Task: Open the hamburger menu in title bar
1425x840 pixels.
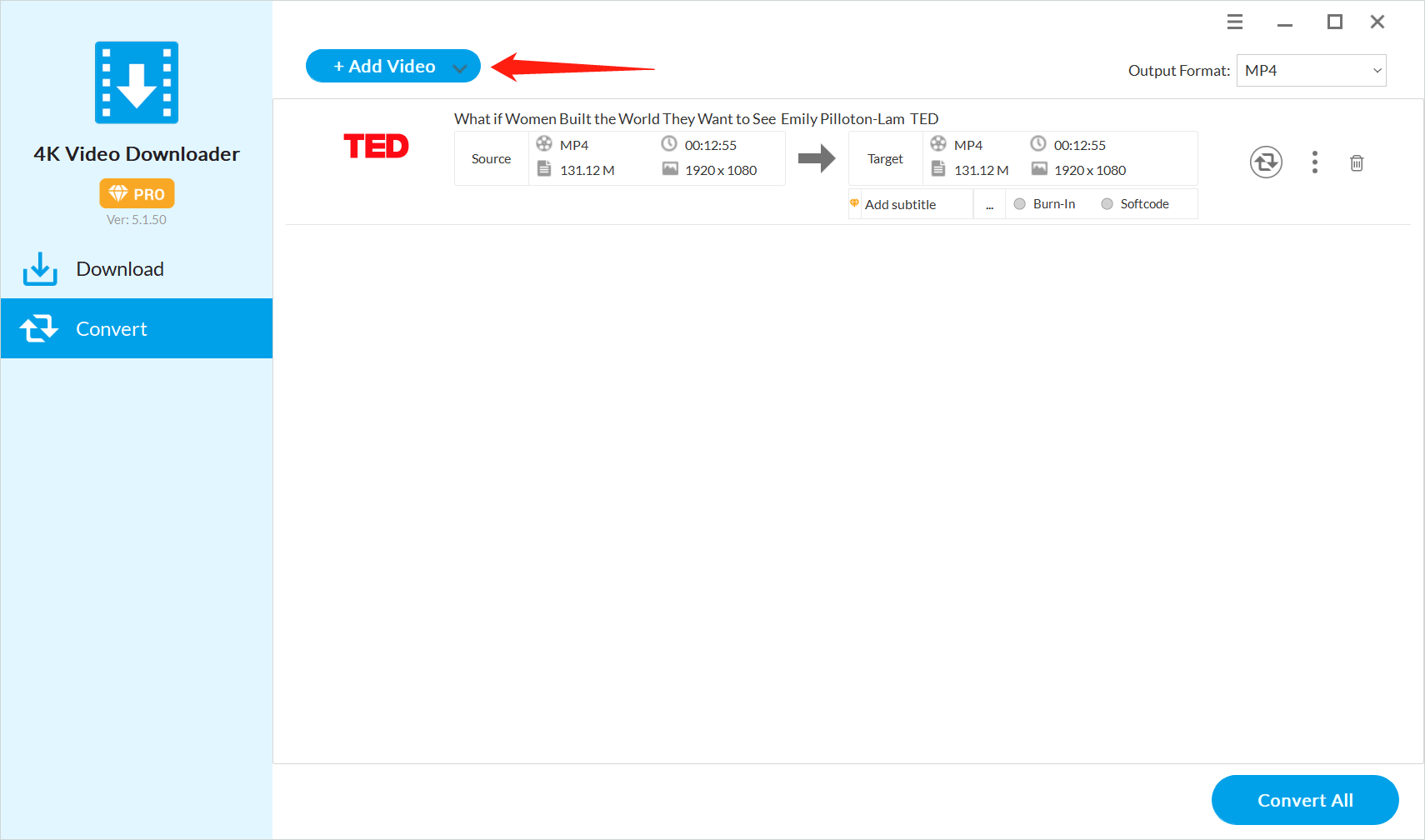Action: (1234, 22)
